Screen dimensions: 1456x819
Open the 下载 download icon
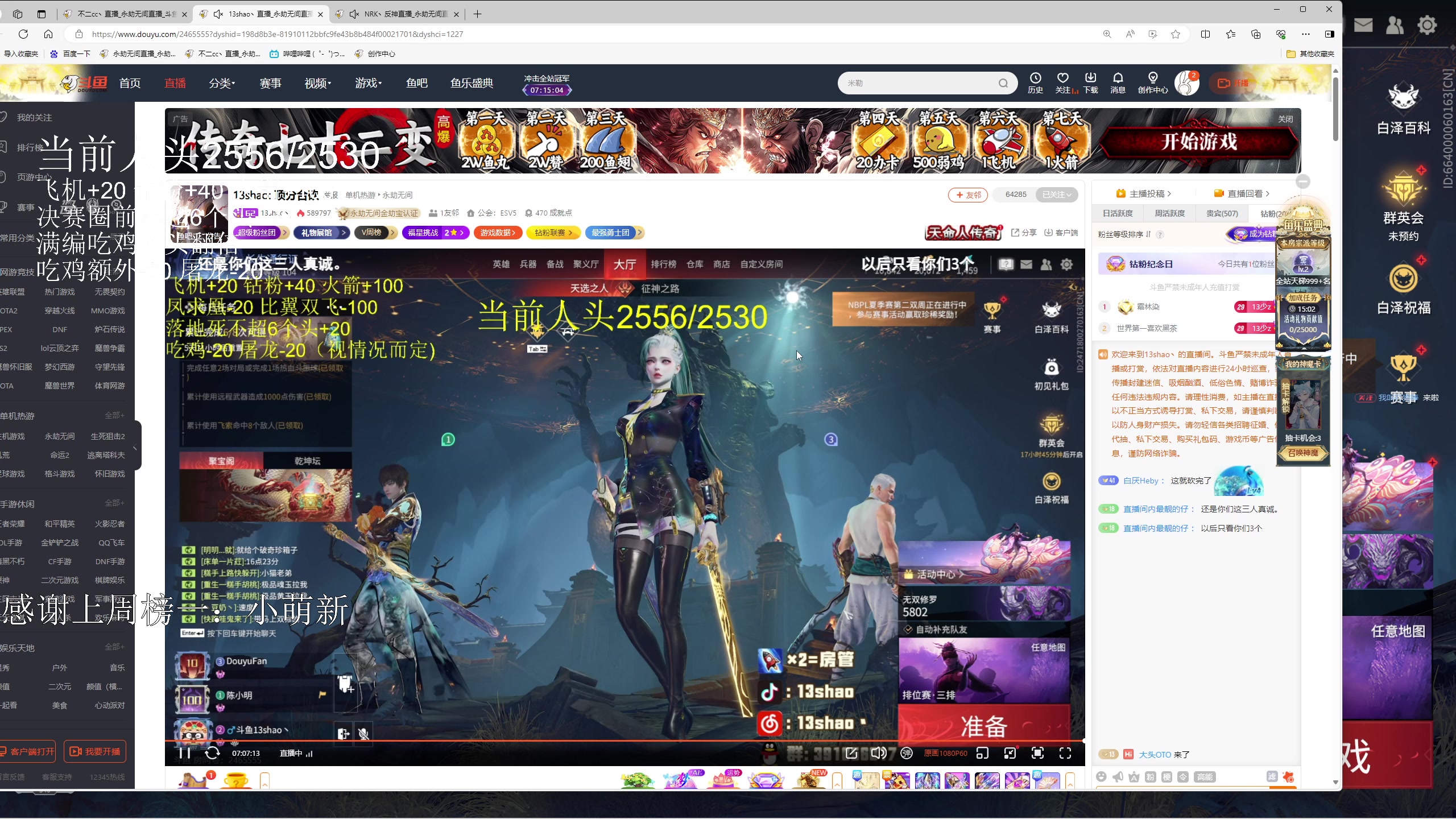pos(1090,82)
